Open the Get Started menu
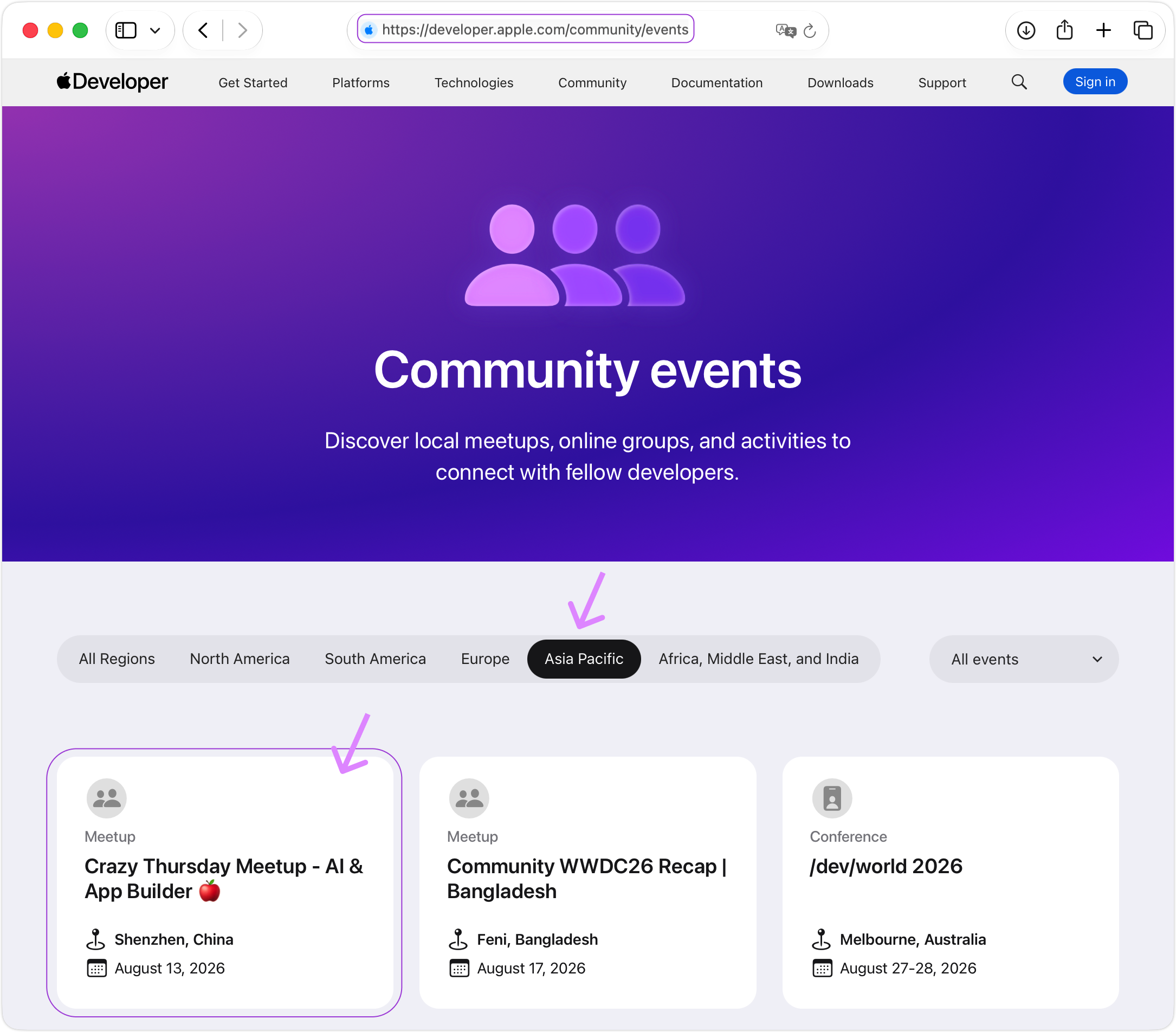1176x1032 pixels. click(x=253, y=82)
